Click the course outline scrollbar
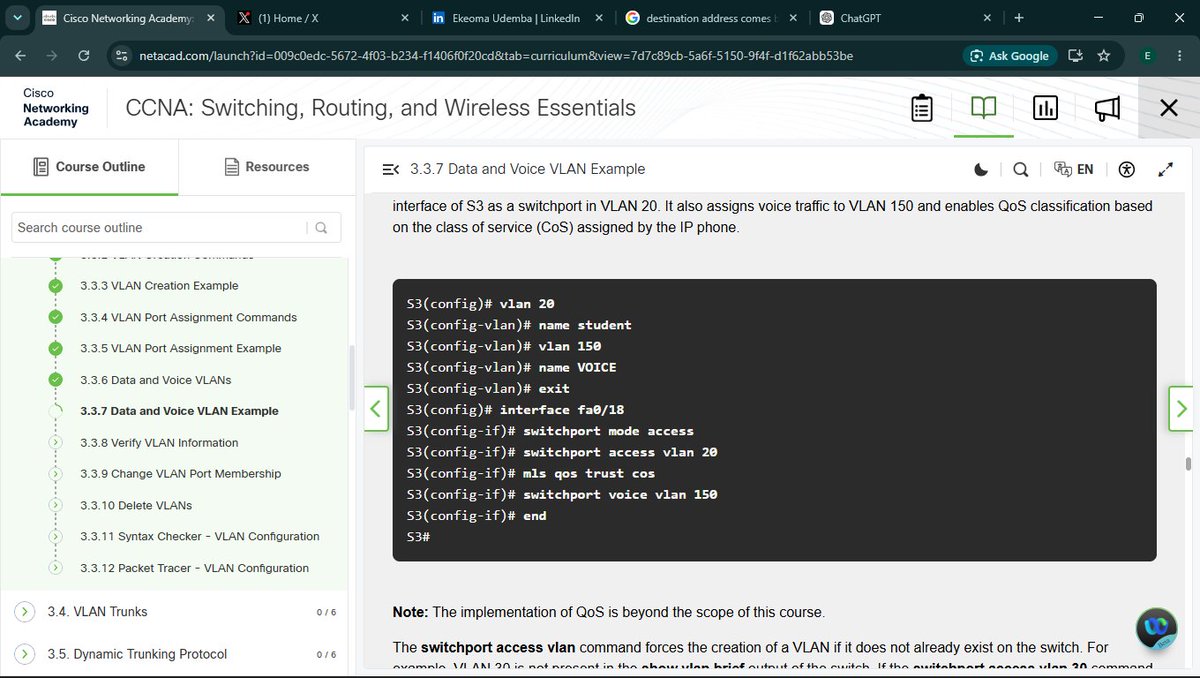Image resolution: width=1200 pixels, height=678 pixels. click(351, 377)
